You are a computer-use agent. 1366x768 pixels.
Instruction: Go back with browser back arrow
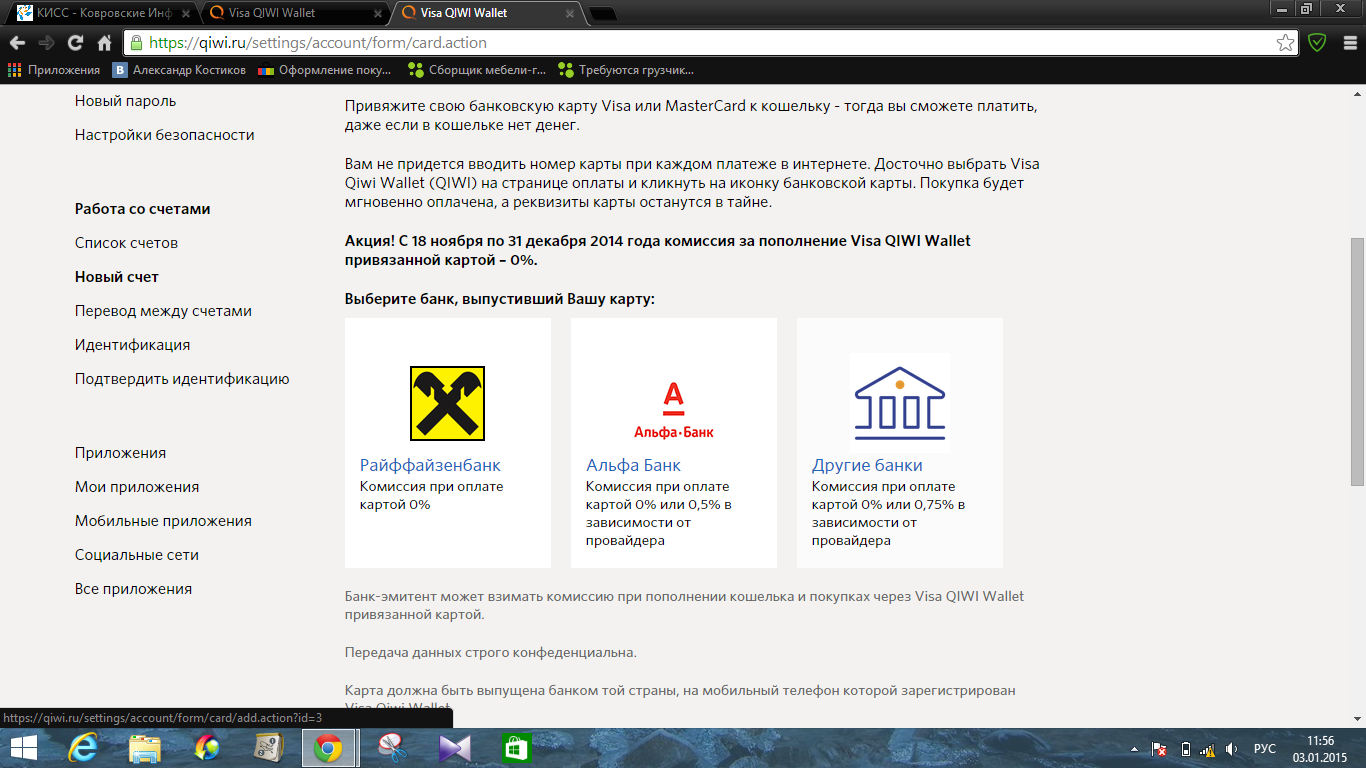(17, 43)
